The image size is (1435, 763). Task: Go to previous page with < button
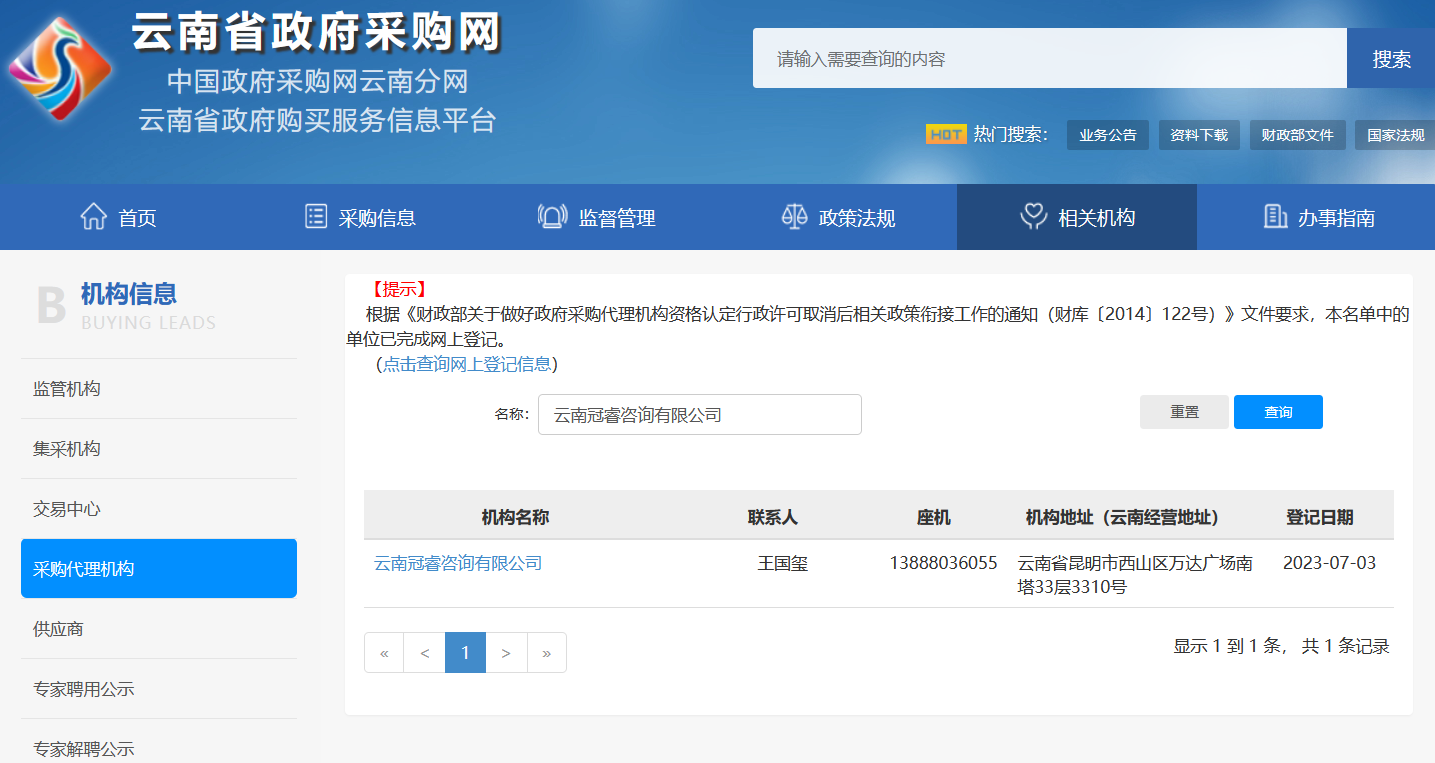(x=425, y=653)
